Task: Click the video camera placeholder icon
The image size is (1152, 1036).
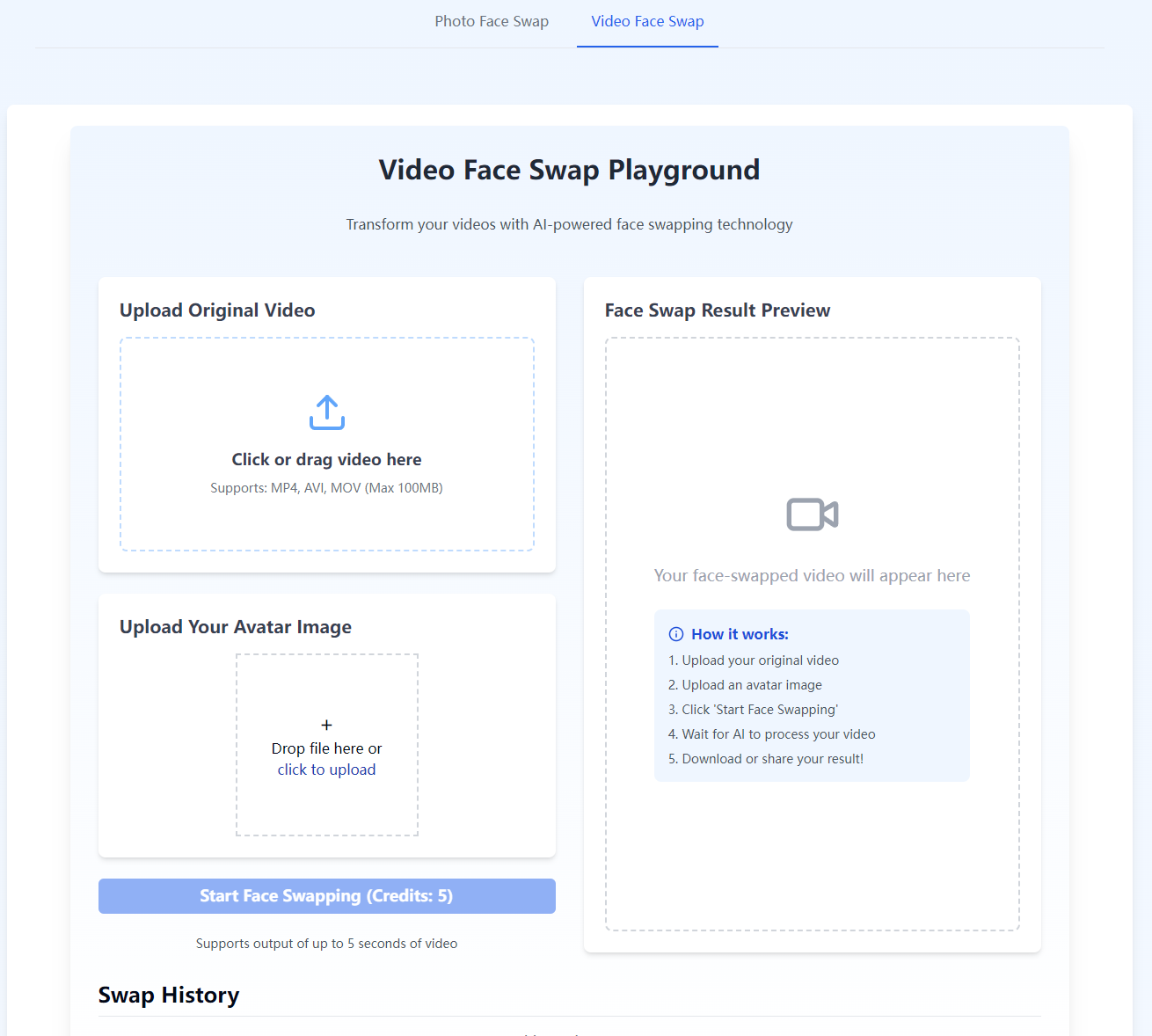Action: 812,514
